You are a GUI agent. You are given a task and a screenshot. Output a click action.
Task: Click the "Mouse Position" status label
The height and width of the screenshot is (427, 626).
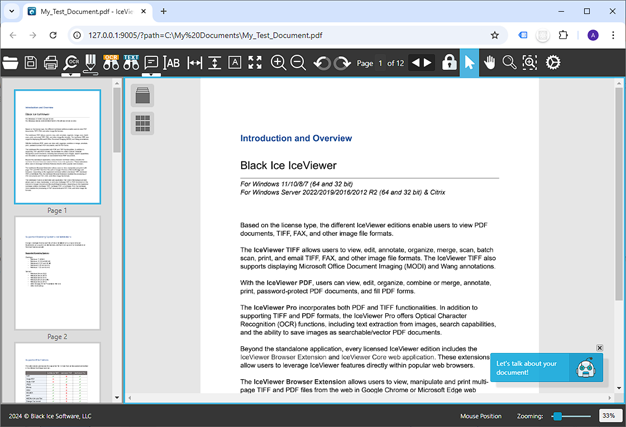[x=481, y=416]
